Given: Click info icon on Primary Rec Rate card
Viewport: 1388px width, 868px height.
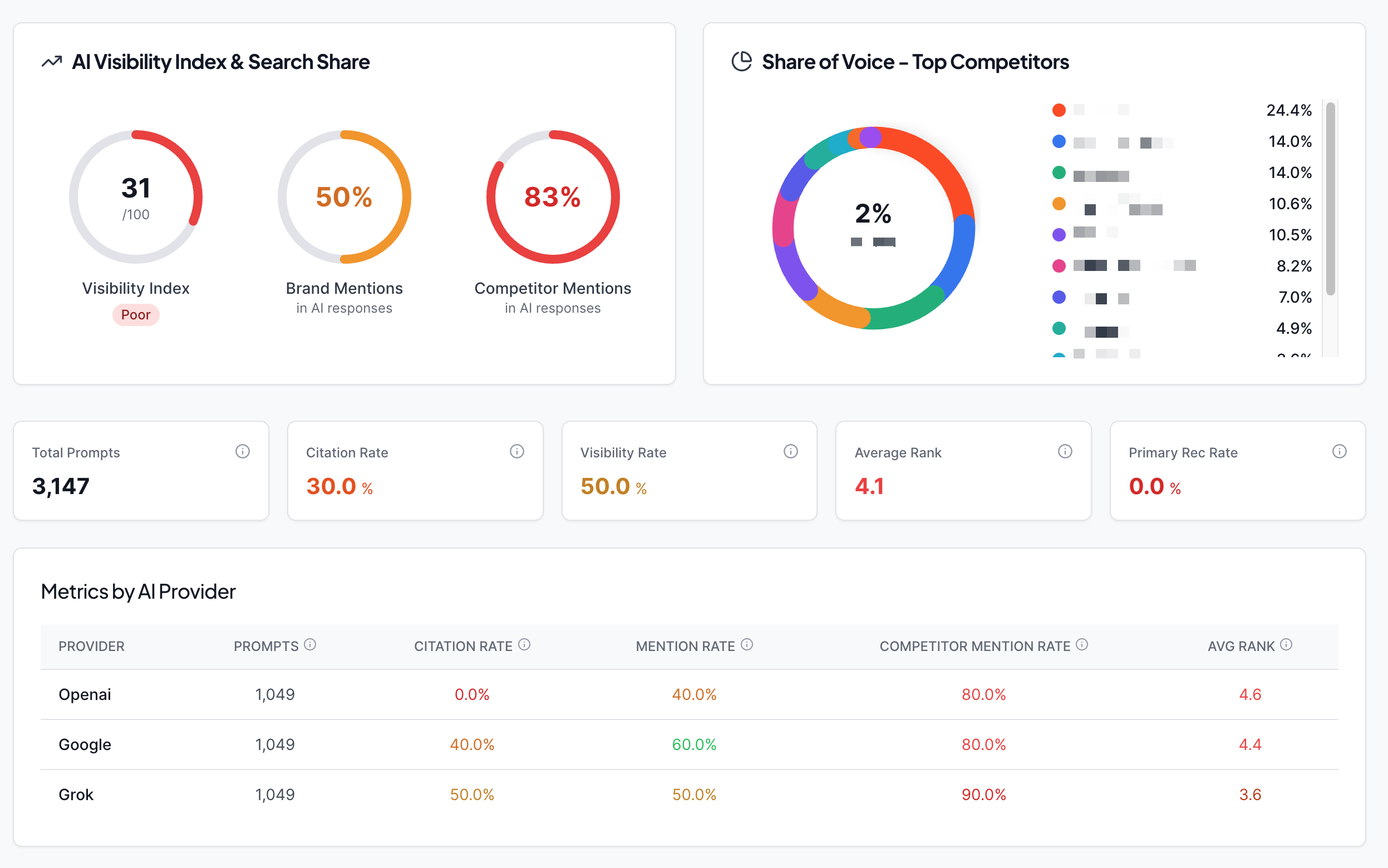Looking at the screenshot, I should click(1339, 451).
